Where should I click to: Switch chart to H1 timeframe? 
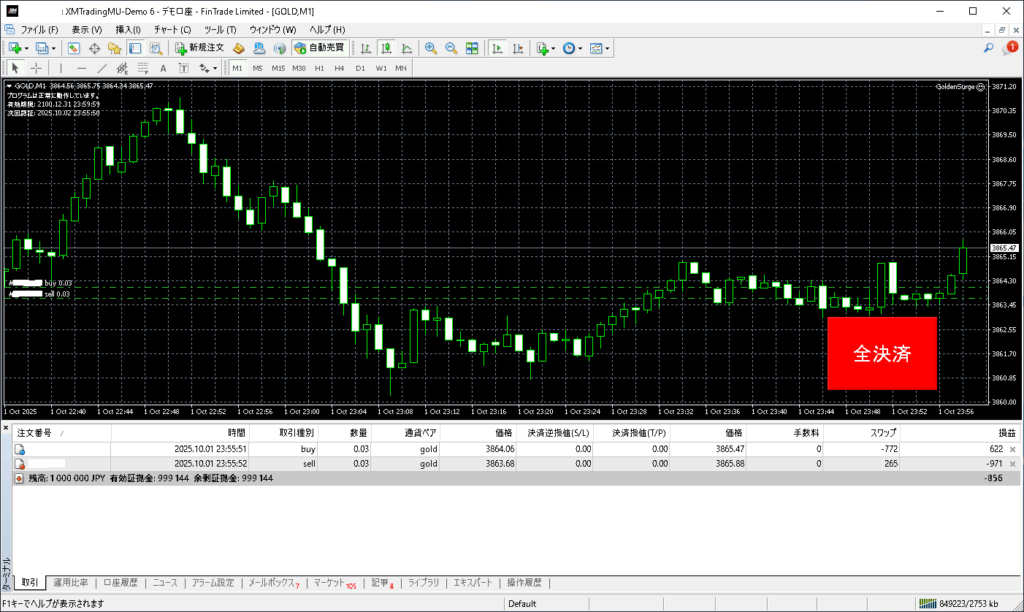(319, 68)
